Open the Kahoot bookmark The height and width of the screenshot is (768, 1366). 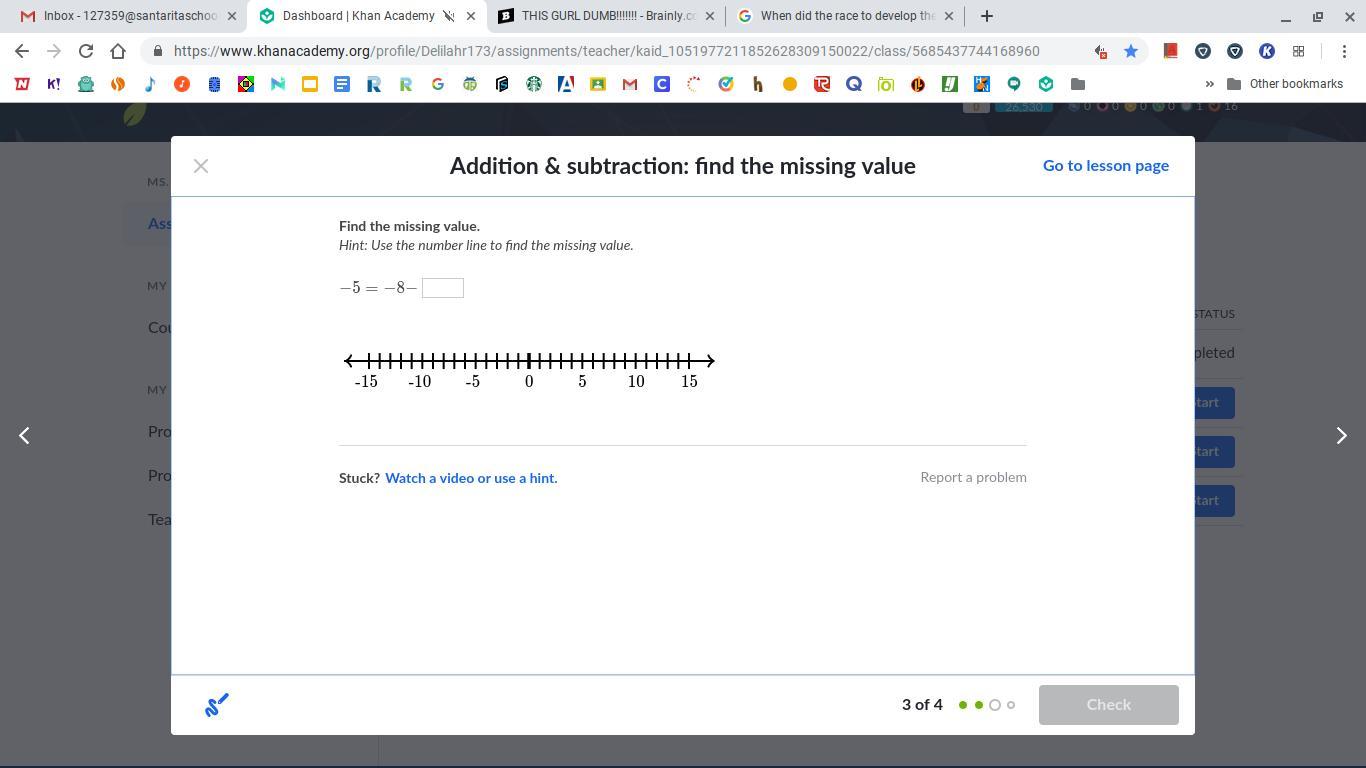[54, 84]
